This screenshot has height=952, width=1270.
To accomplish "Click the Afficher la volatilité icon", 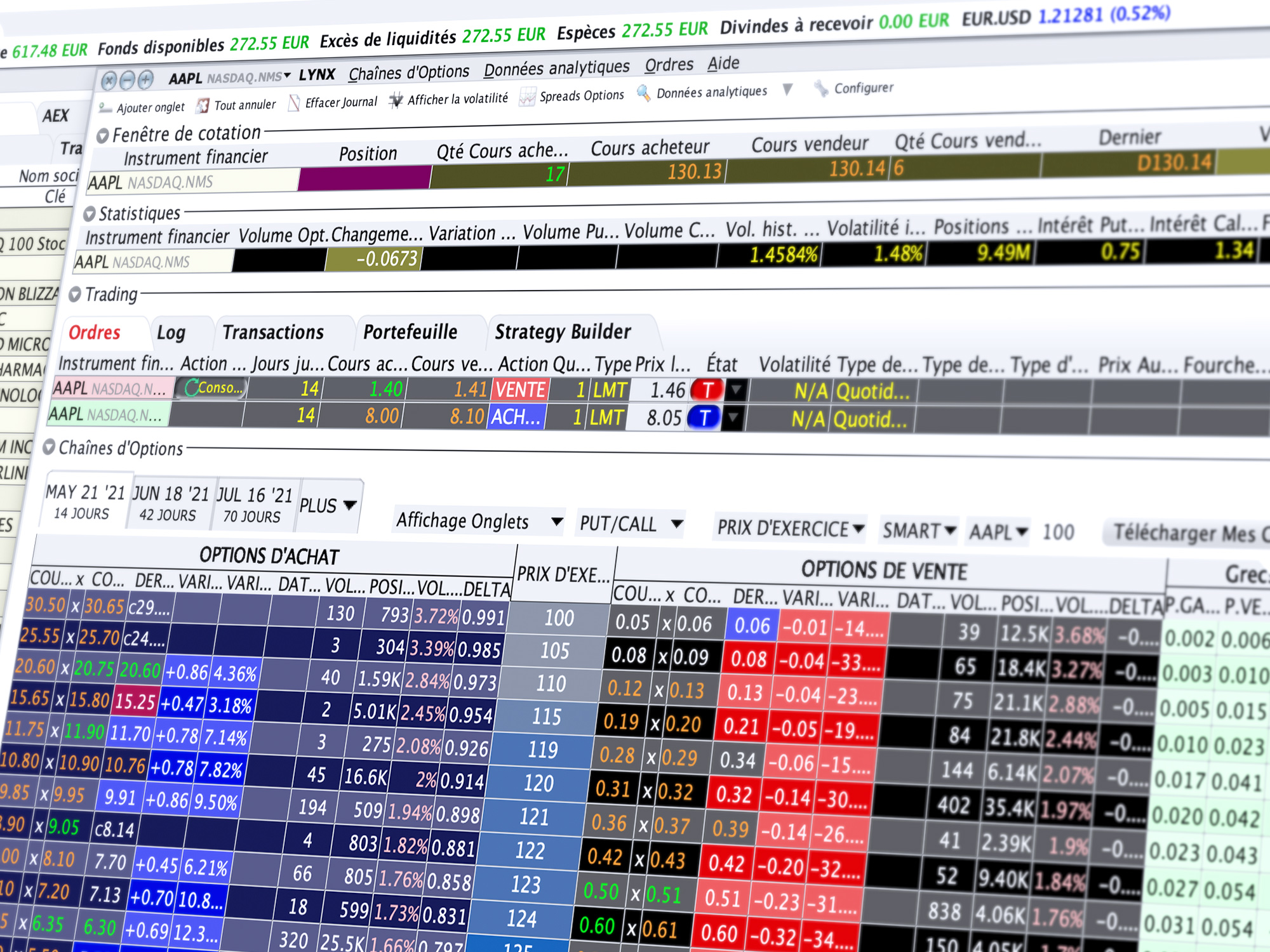I will [396, 100].
